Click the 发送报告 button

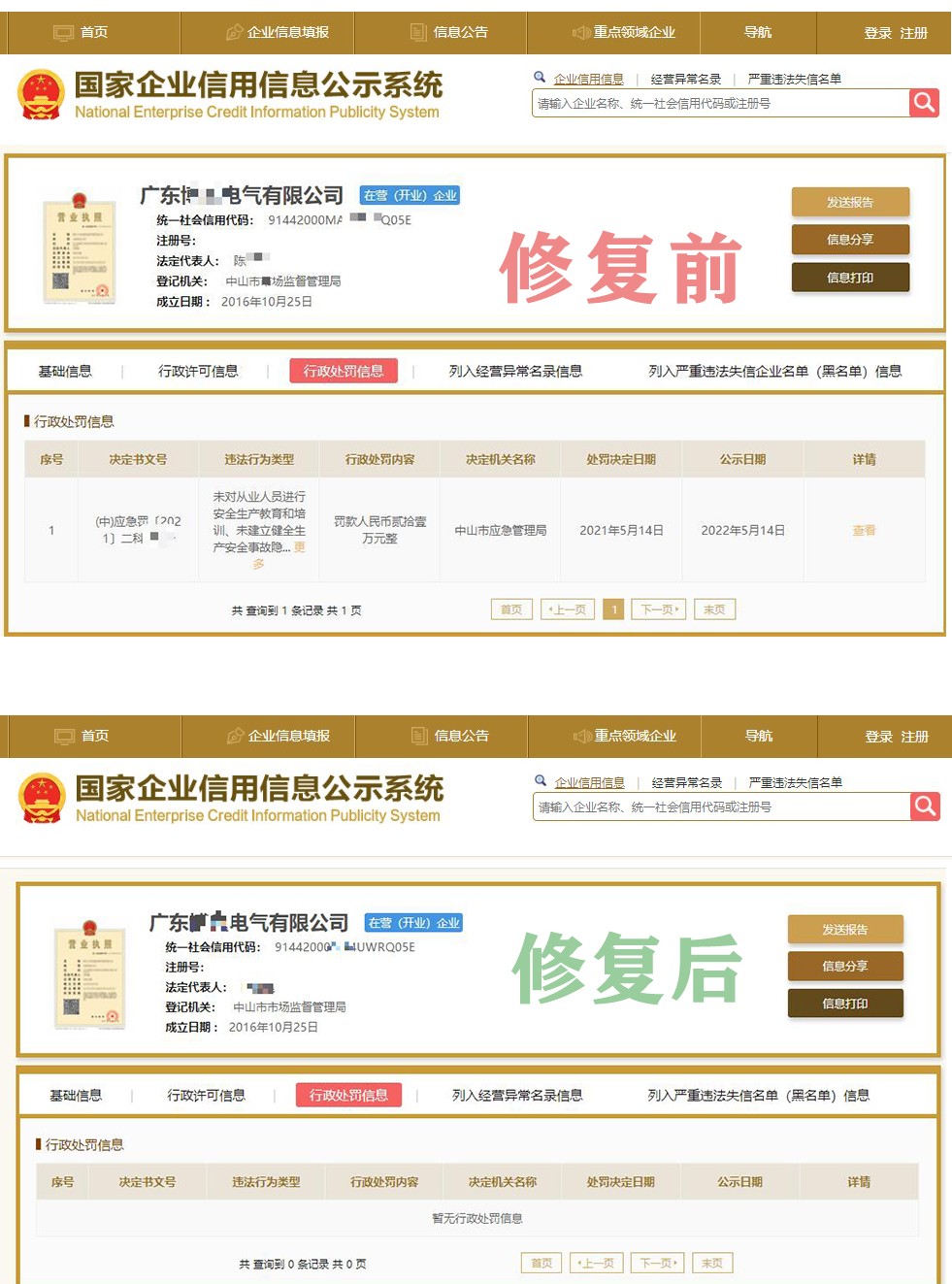pos(849,202)
